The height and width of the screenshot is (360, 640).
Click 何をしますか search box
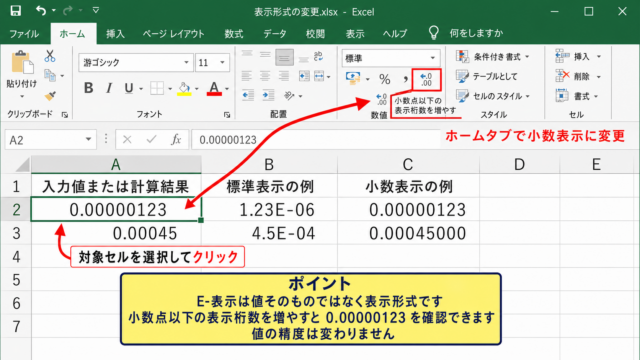click(476, 33)
